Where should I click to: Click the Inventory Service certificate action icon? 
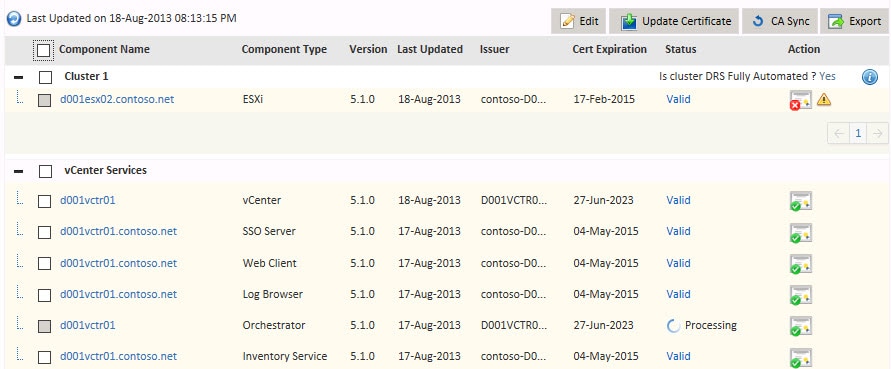pos(801,358)
